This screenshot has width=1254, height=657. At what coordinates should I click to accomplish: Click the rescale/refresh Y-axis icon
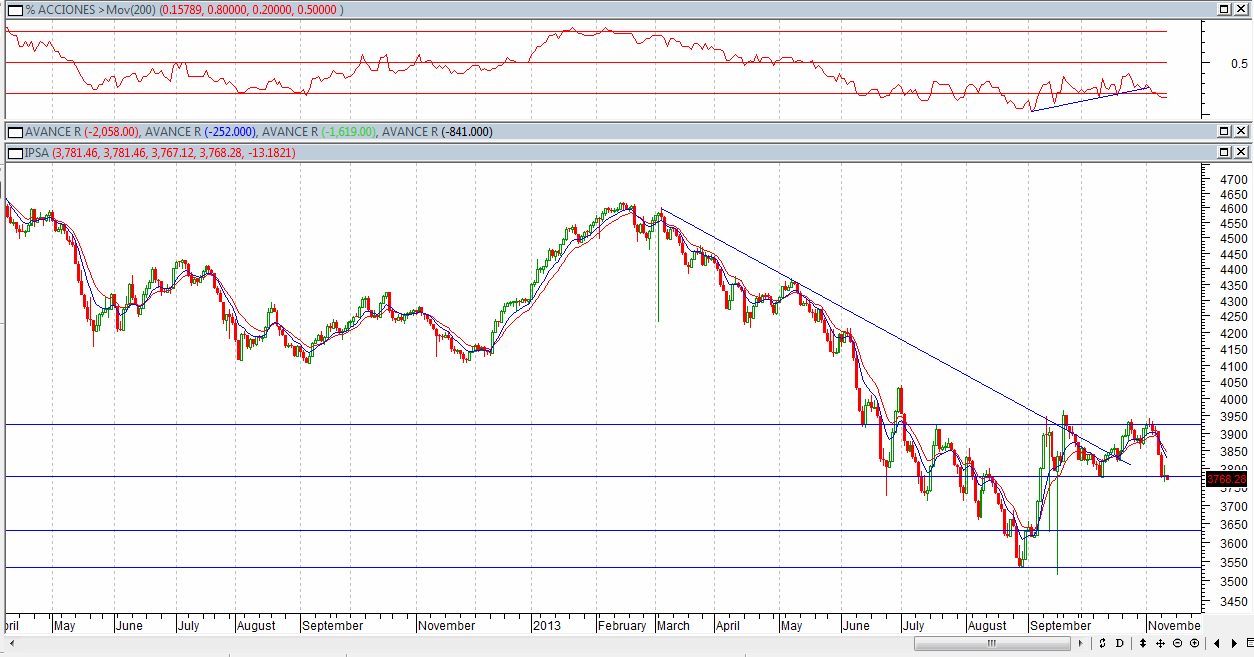pos(1102,643)
